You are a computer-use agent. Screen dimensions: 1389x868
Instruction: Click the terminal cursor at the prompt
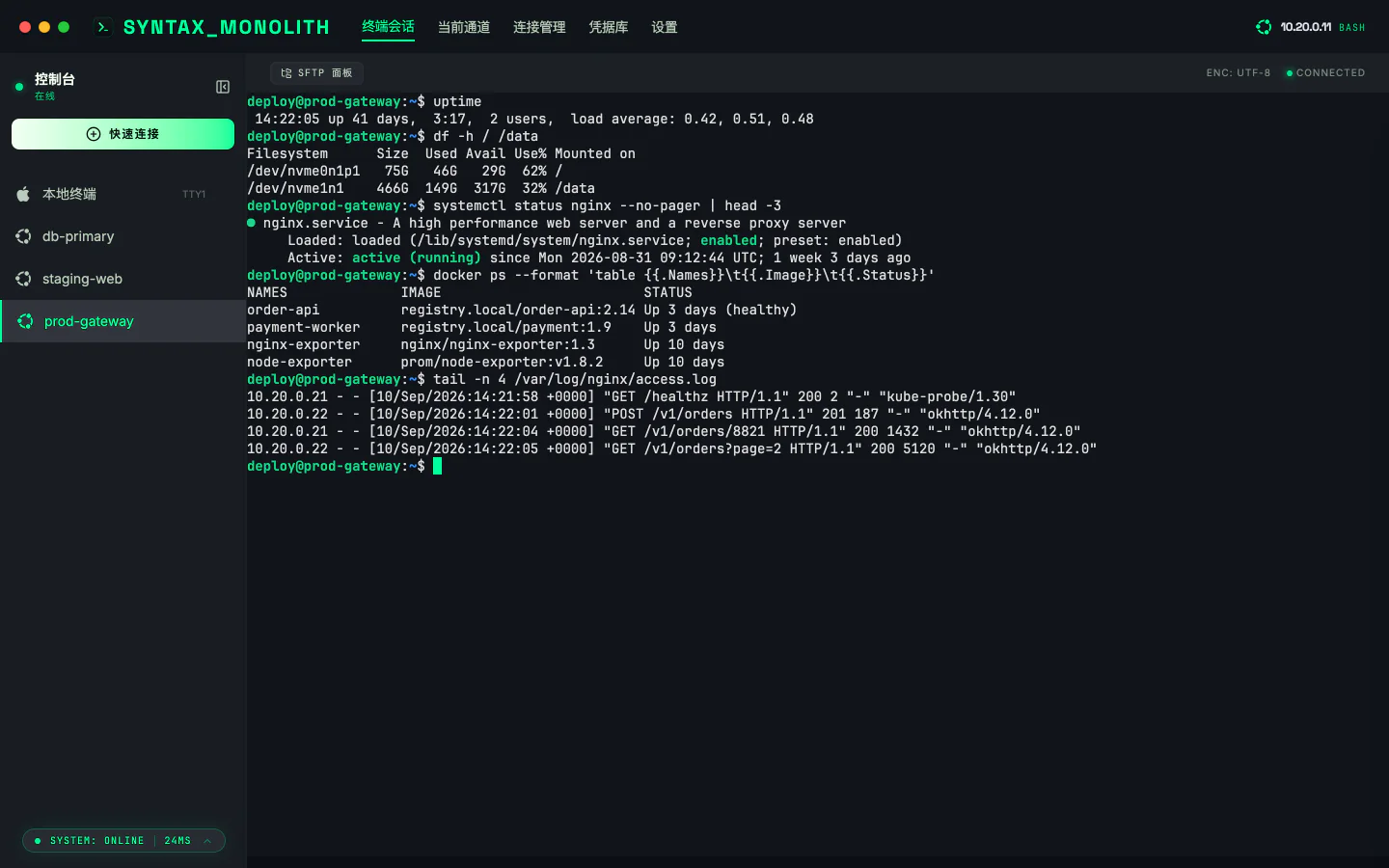tap(437, 466)
